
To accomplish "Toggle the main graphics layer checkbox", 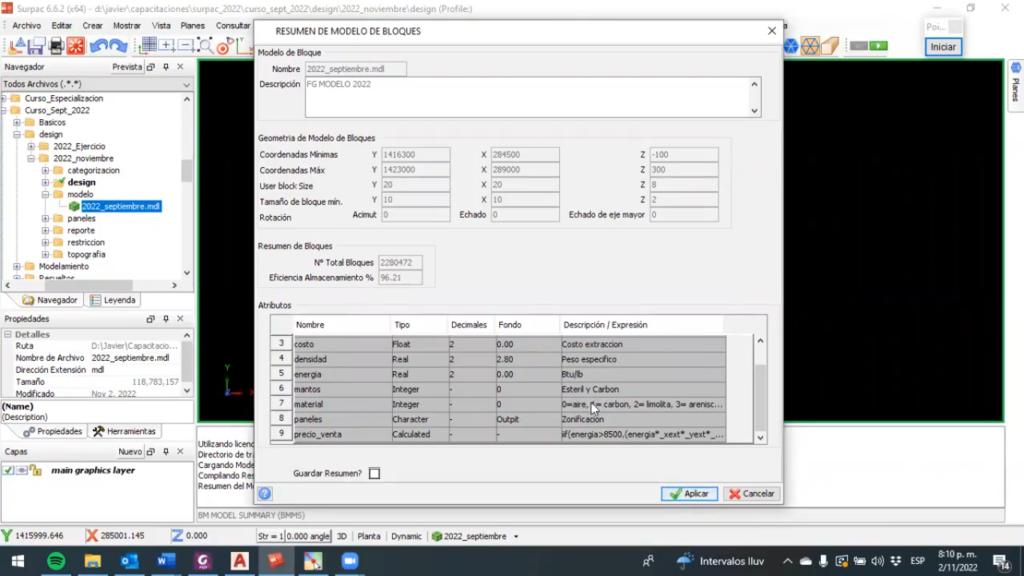I will click(x=8, y=470).
